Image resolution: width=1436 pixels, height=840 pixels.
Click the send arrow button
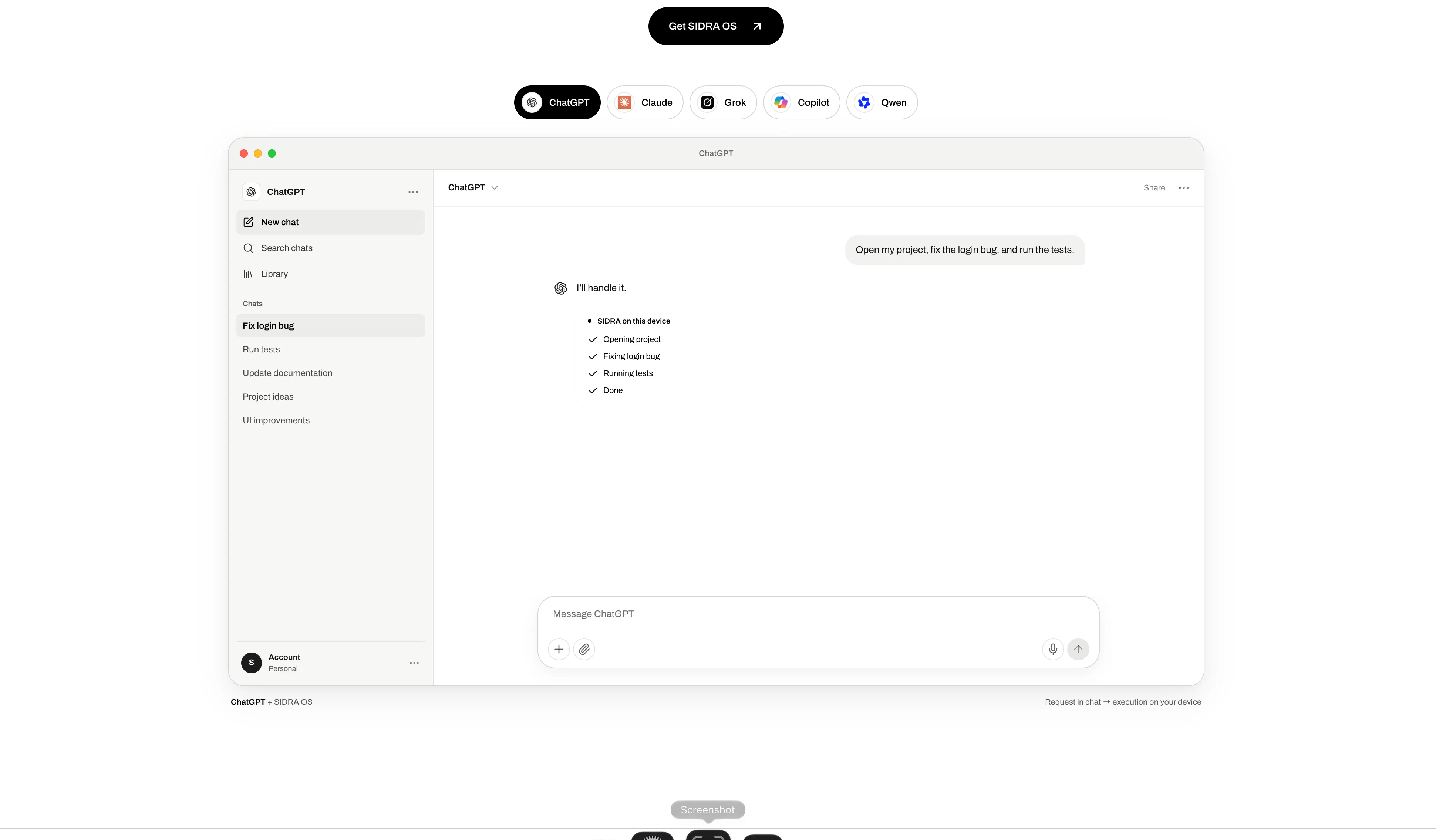click(1078, 649)
